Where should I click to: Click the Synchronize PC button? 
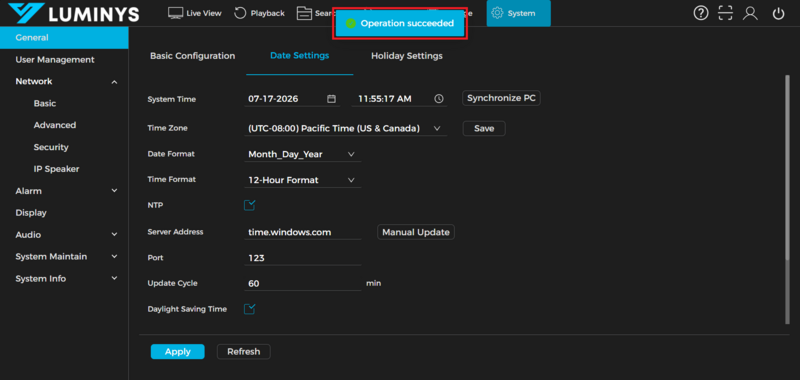click(501, 98)
